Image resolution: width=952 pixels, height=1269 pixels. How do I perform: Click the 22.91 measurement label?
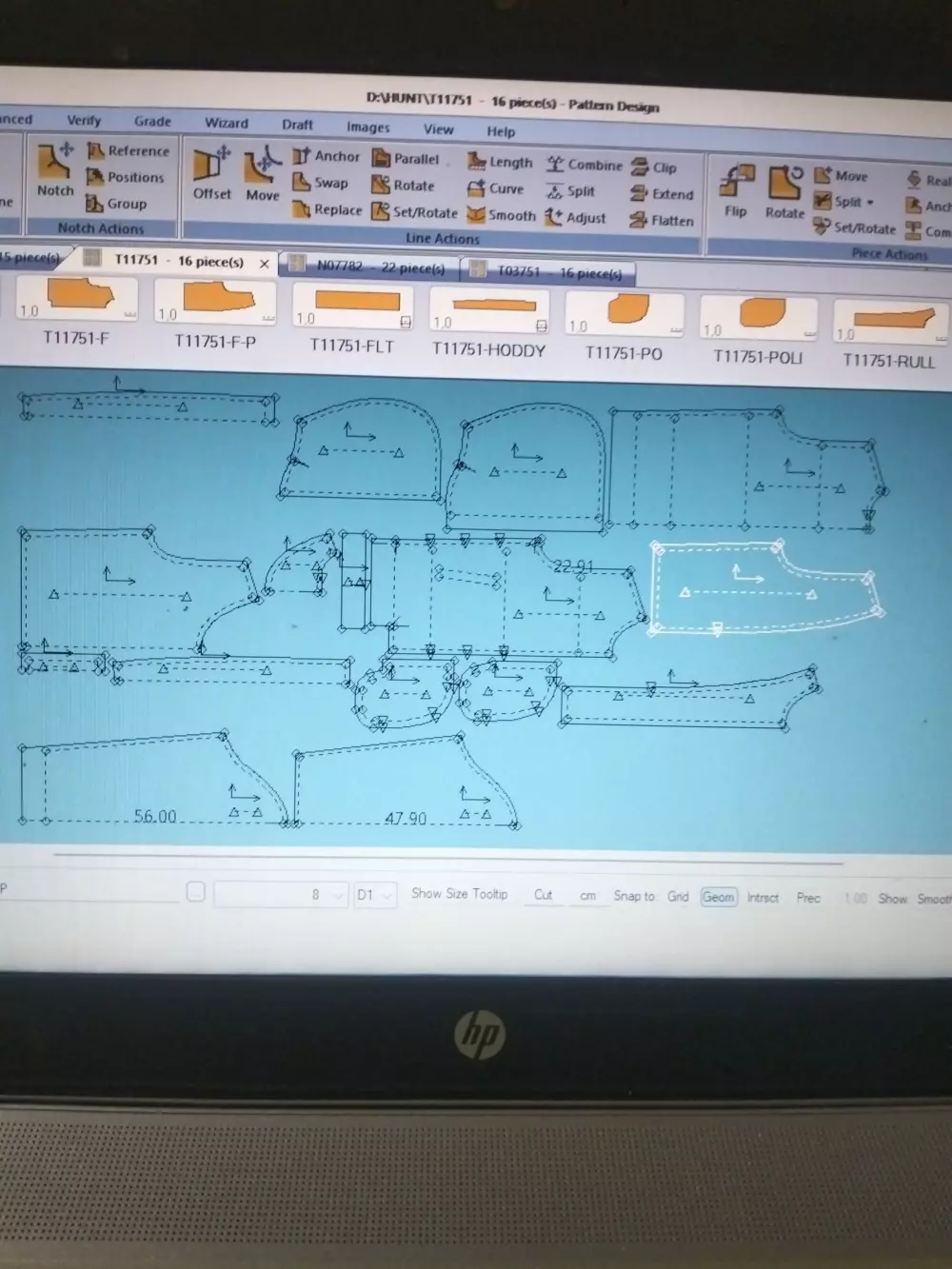573,567
